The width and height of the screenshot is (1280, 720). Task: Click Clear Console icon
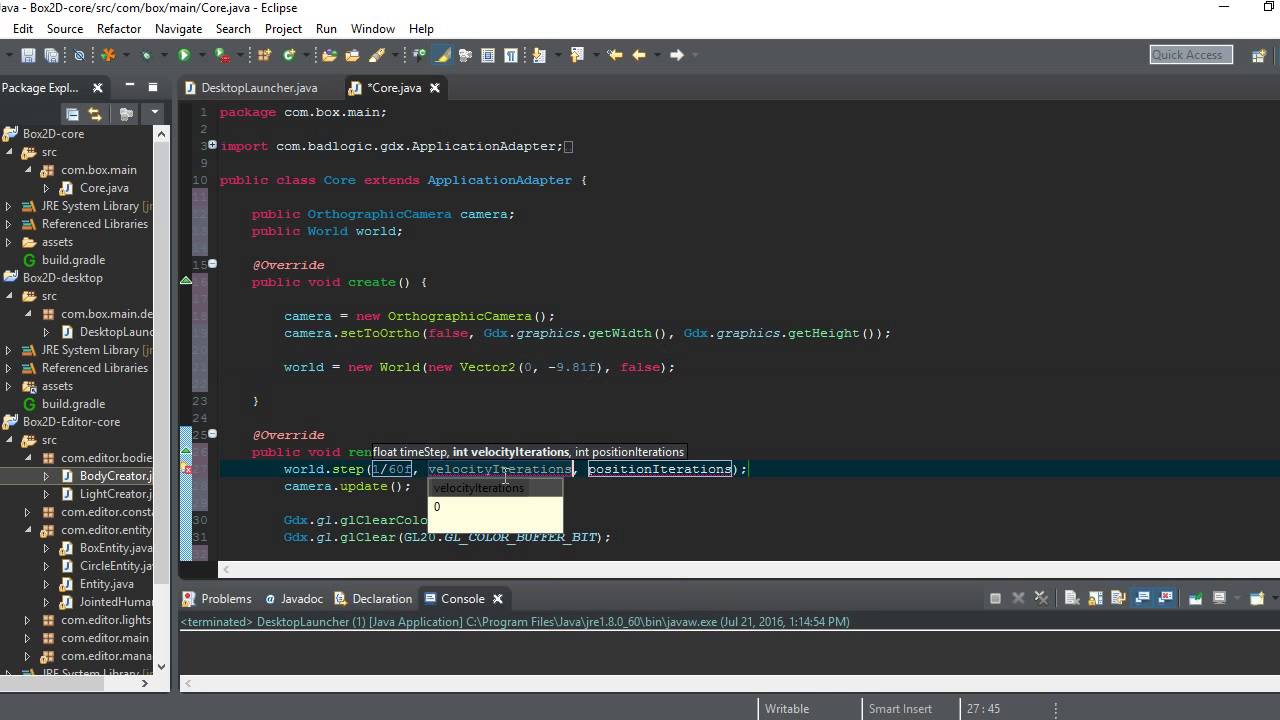[1071, 598]
